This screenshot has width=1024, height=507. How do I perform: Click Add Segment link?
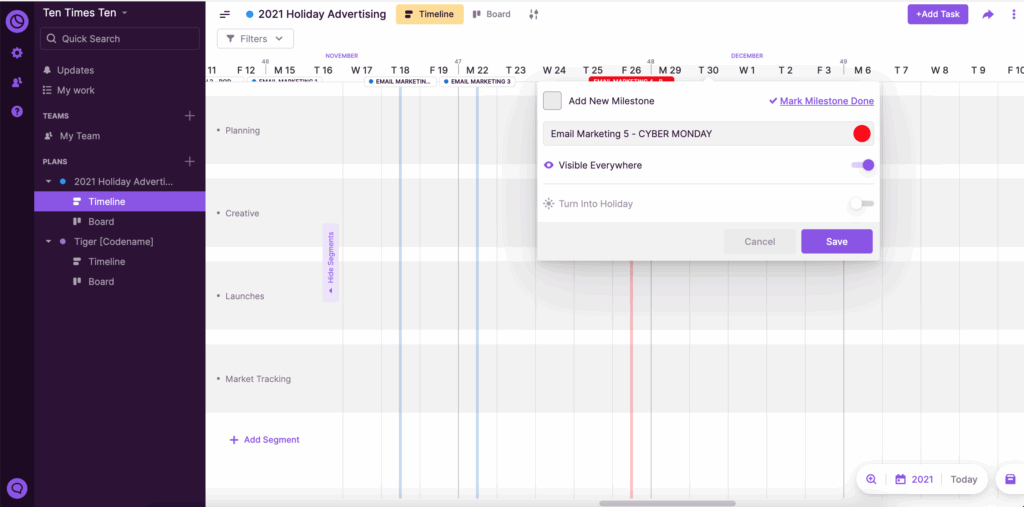click(264, 440)
